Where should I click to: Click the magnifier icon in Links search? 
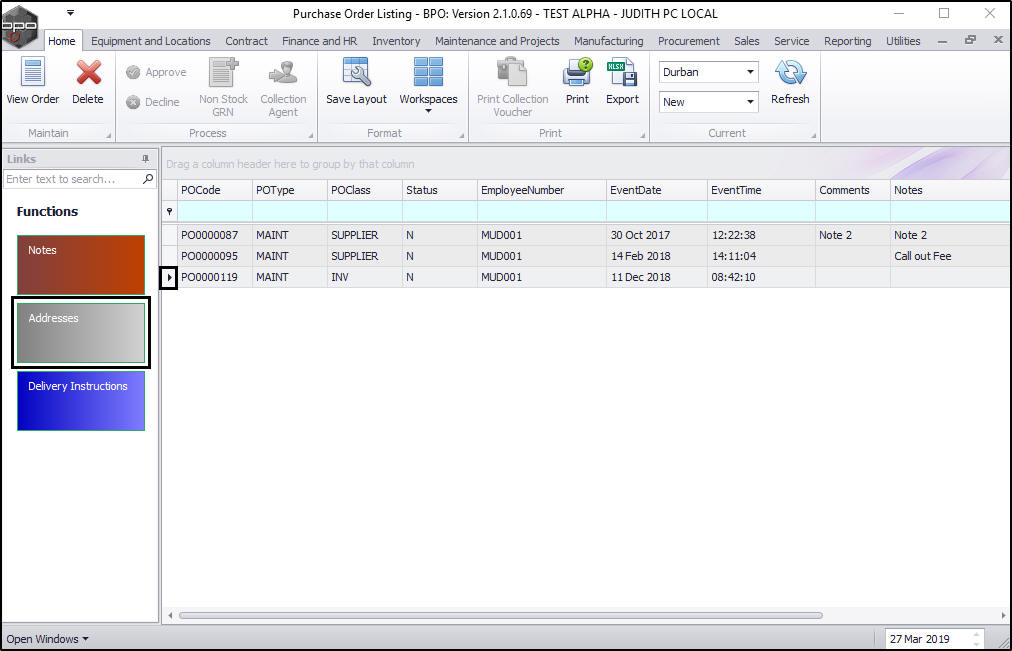pos(148,179)
